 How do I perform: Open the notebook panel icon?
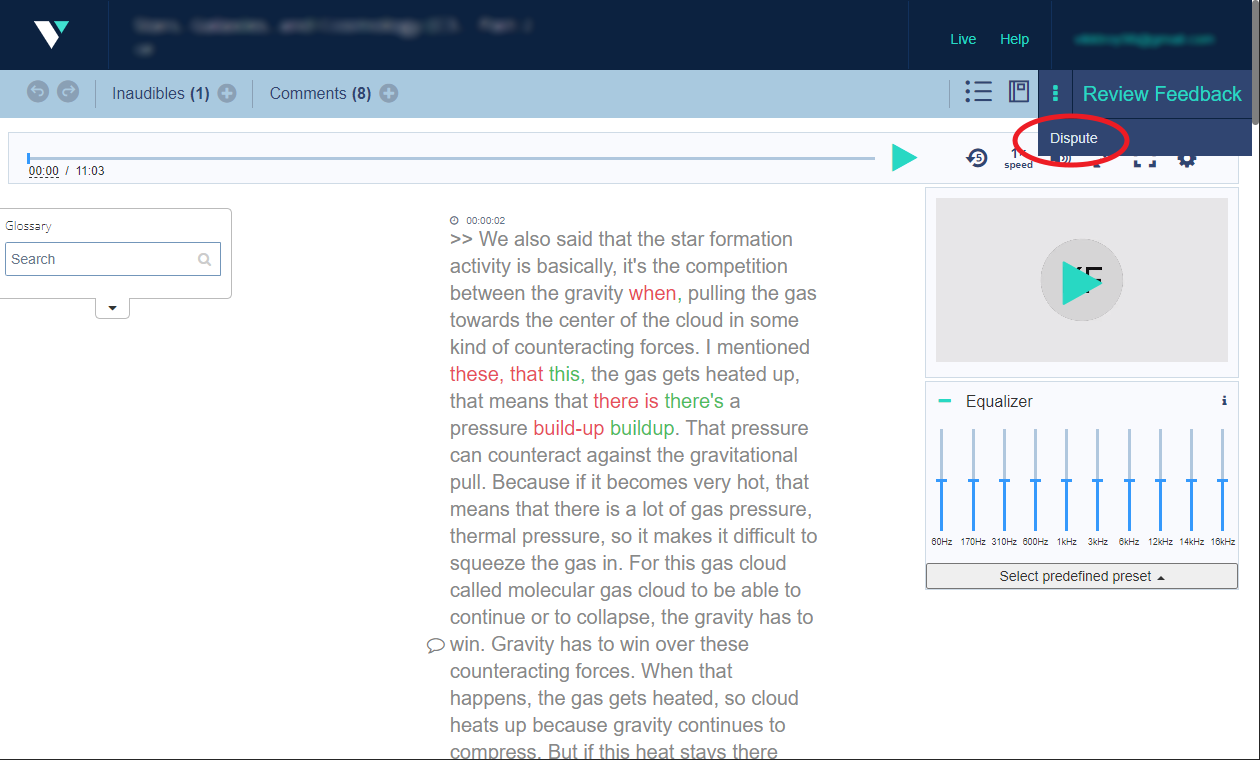(x=1019, y=92)
